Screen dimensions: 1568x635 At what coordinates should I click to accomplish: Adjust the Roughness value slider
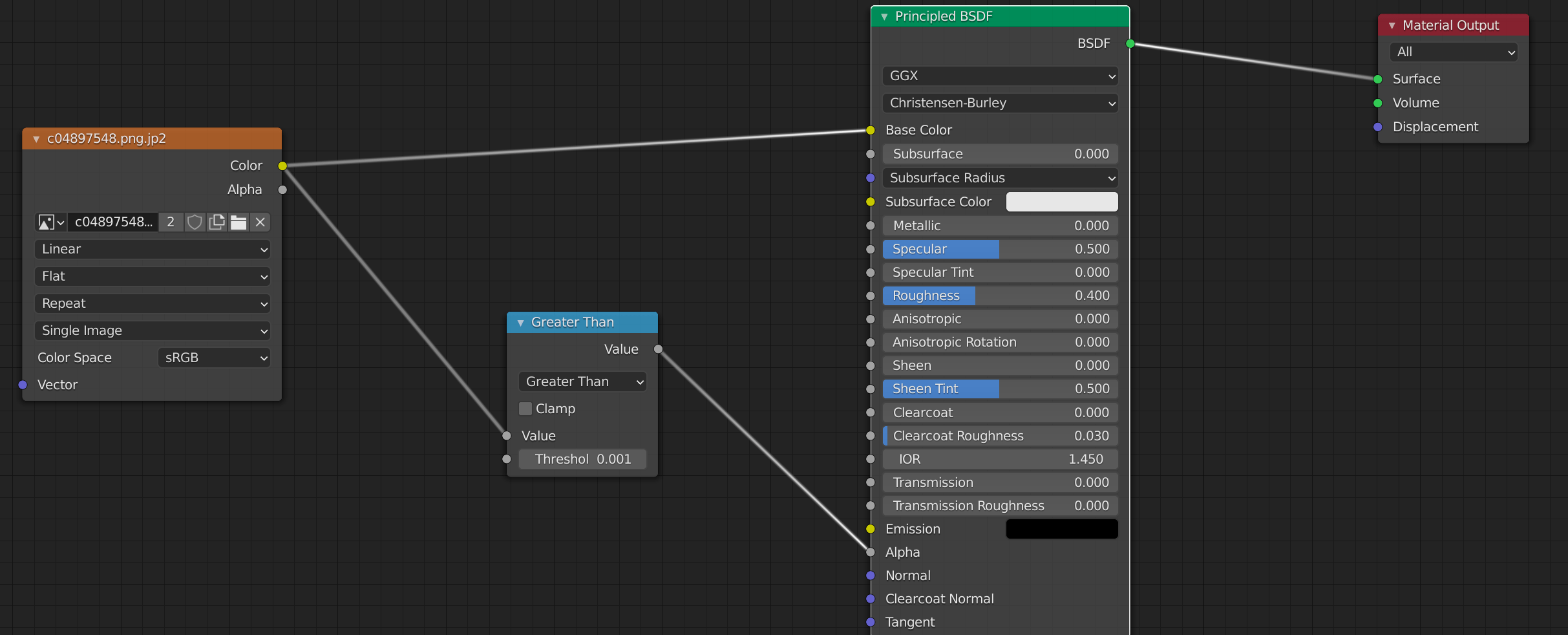(999, 296)
